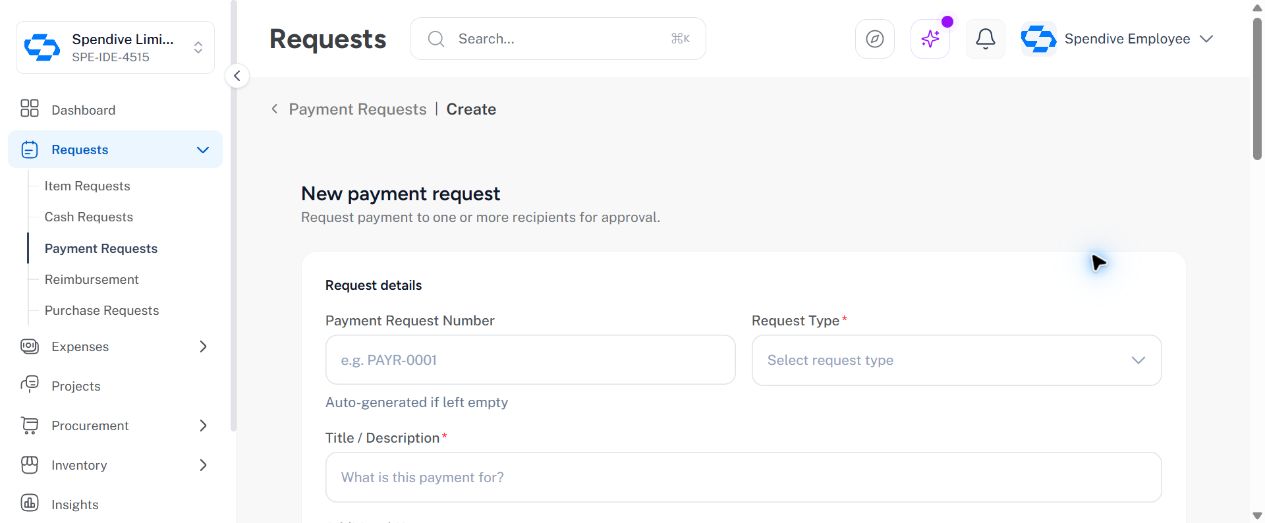Click the Projects icon in the sidebar

[30, 385]
